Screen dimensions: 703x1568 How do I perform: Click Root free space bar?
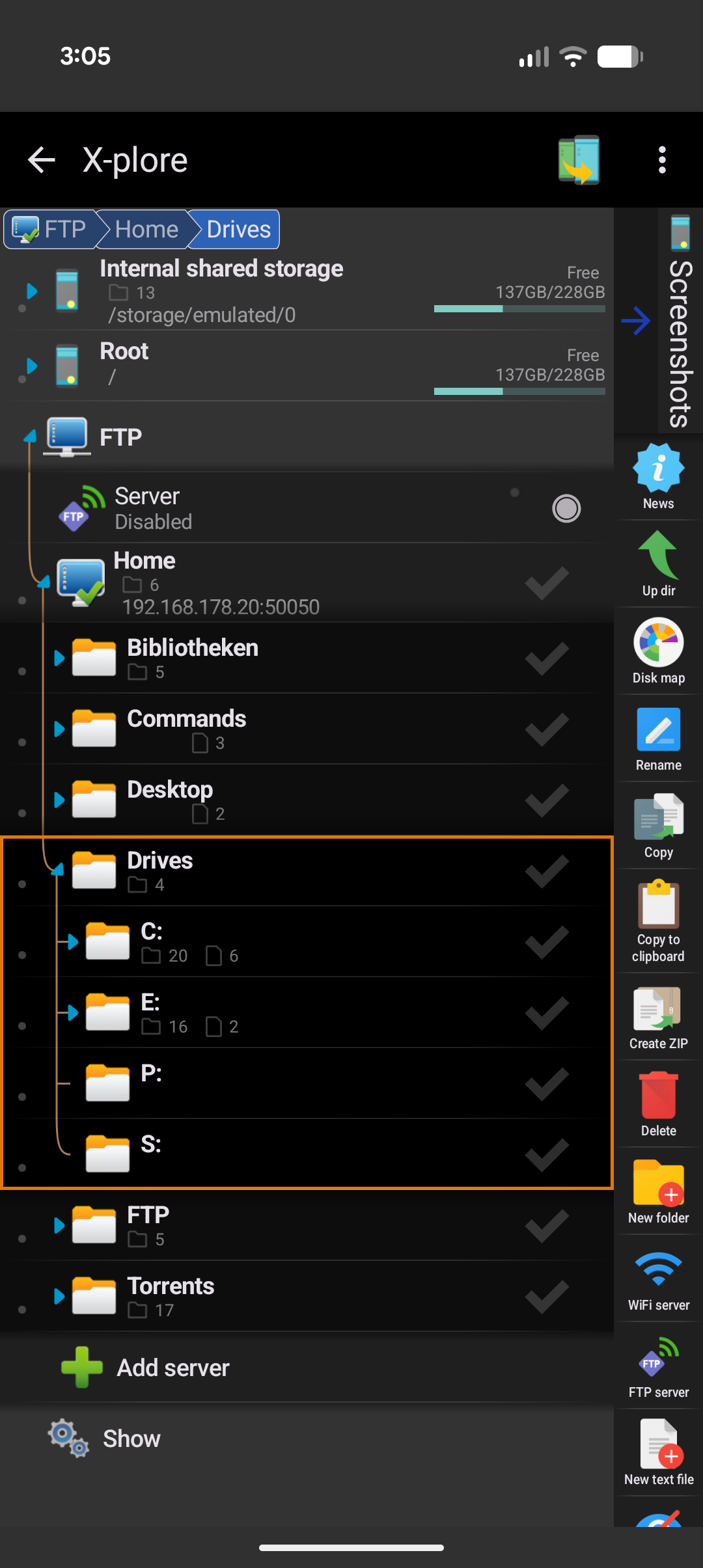pos(519,392)
